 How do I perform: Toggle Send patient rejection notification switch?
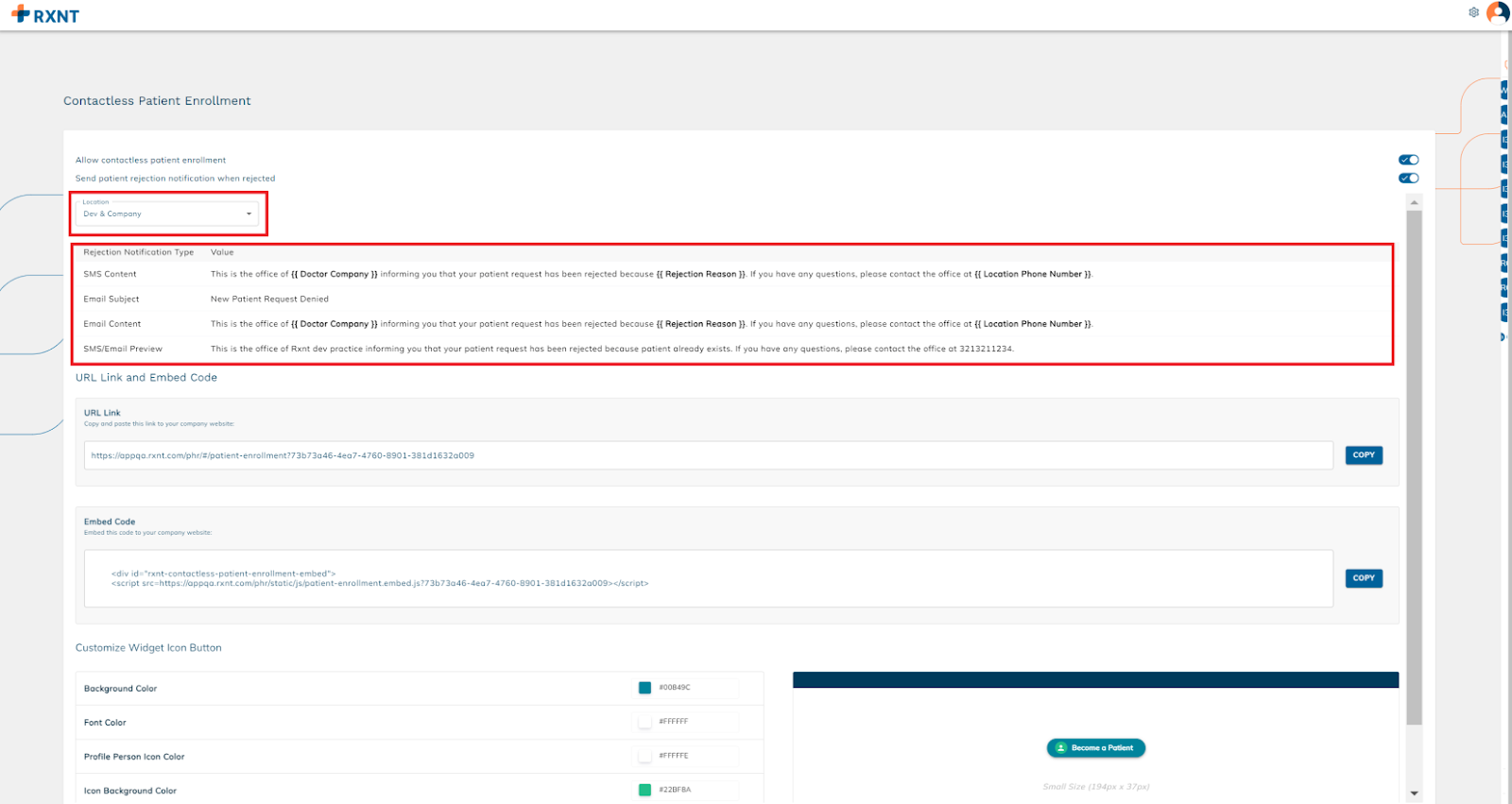[x=1409, y=178]
